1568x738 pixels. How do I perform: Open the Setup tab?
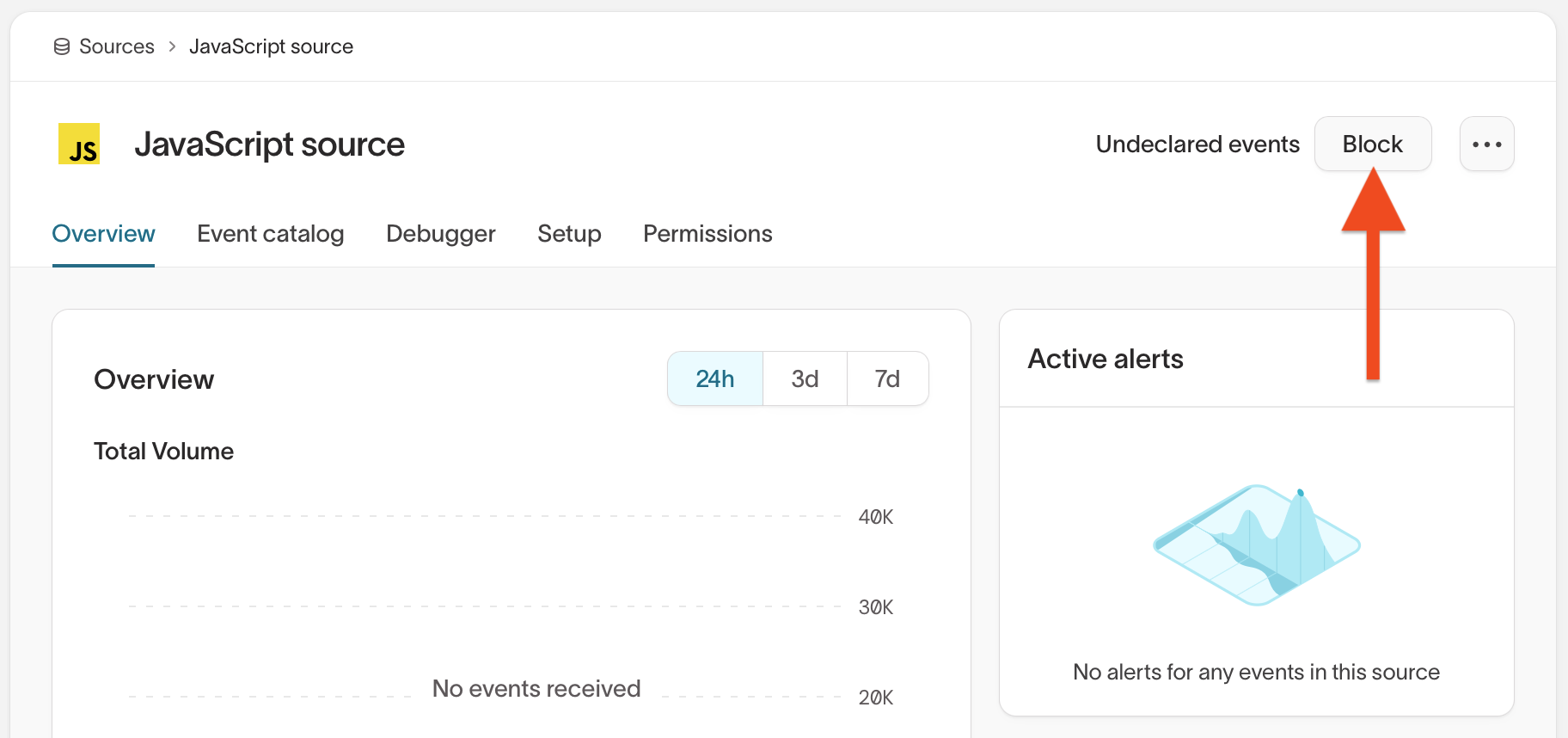(569, 234)
